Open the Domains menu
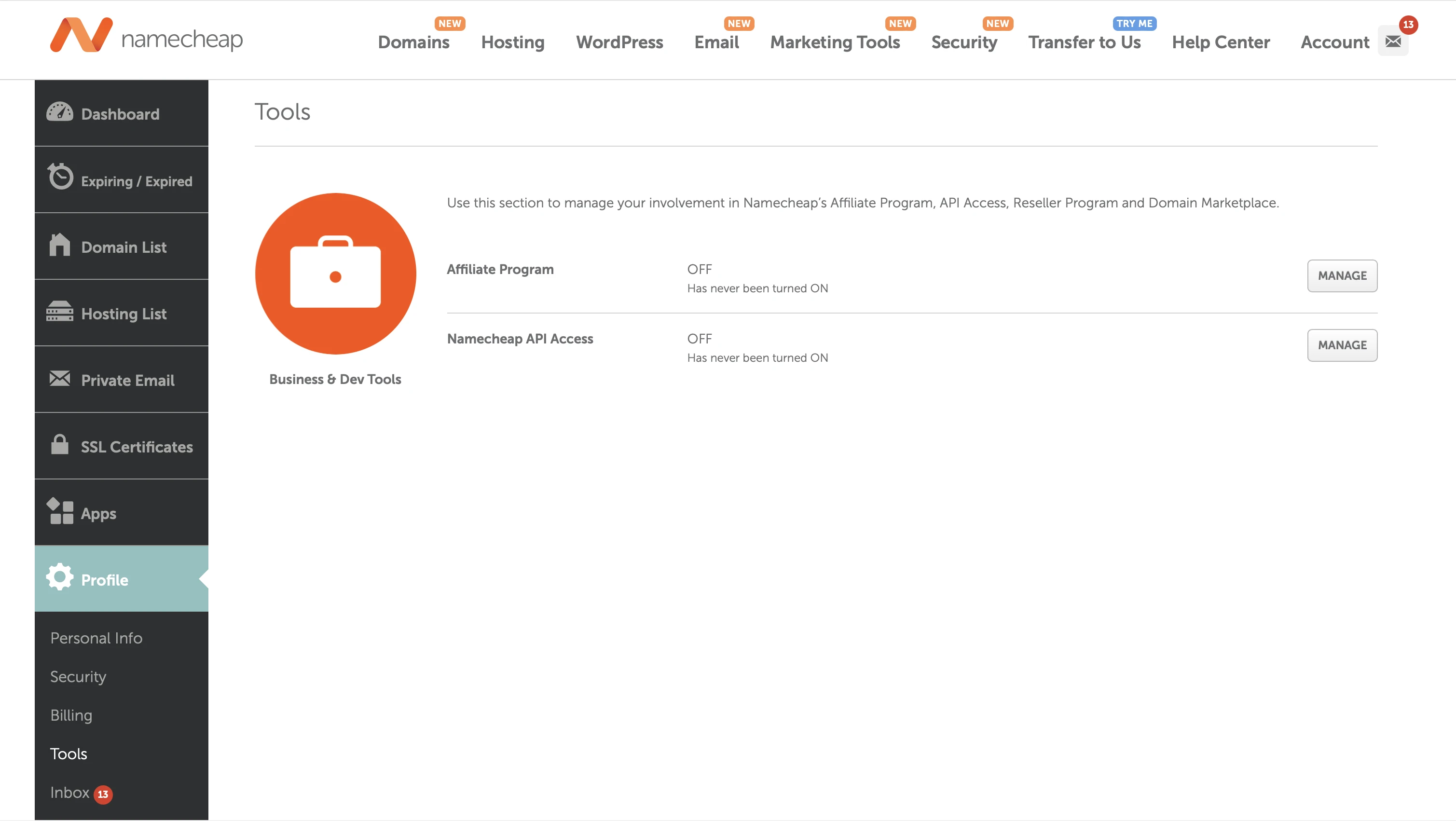This screenshot has height=821, width=1456. 414,42
